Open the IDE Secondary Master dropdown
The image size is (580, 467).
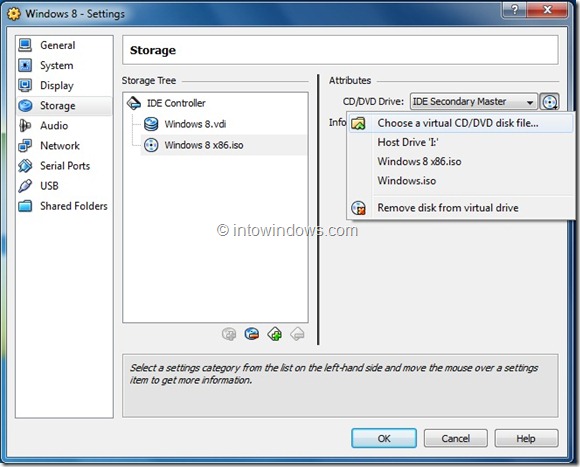click(x=473, y=102)
